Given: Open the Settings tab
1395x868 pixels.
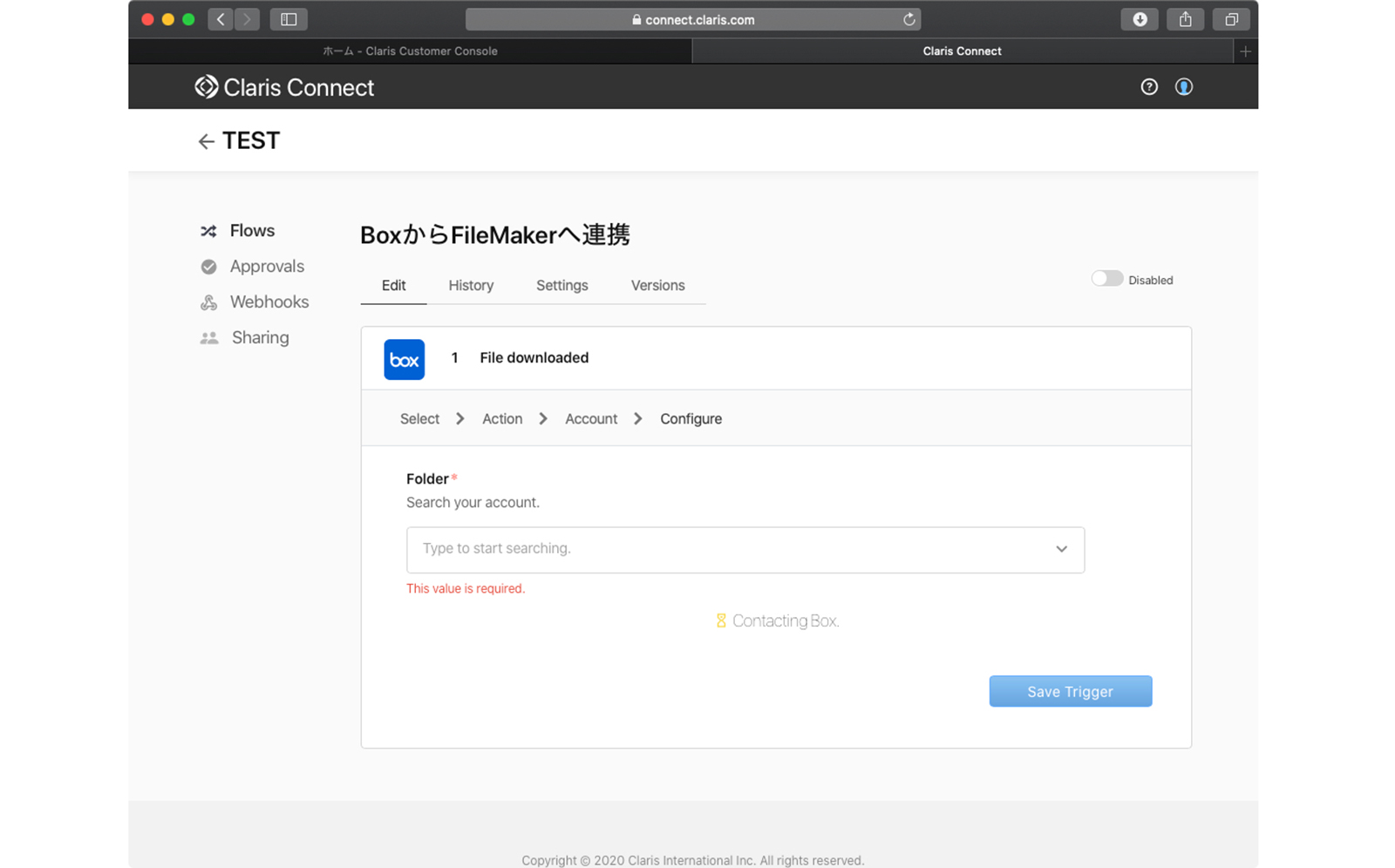Looking at the screenshot, I should (561, 286).
